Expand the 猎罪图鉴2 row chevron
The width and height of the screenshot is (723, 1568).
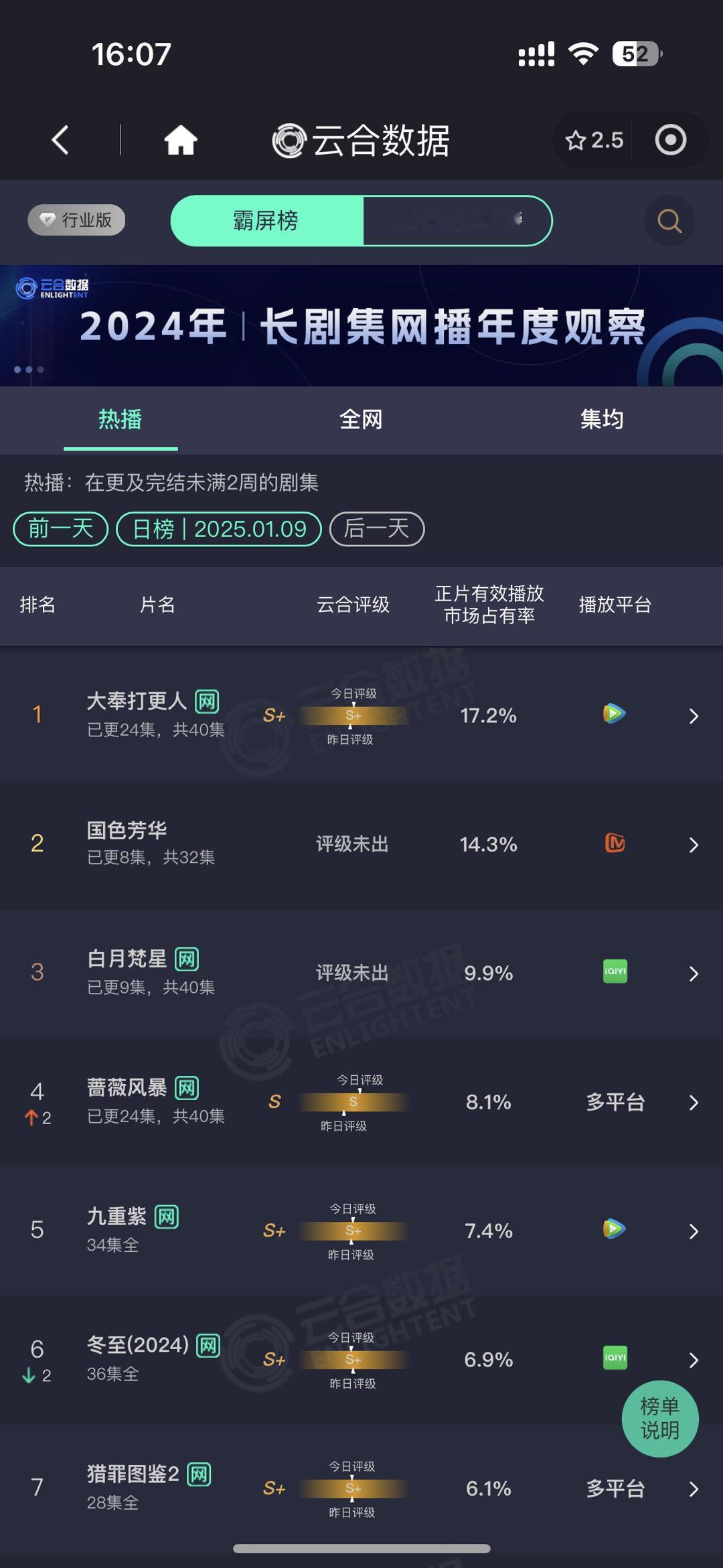coord(694,1490)
